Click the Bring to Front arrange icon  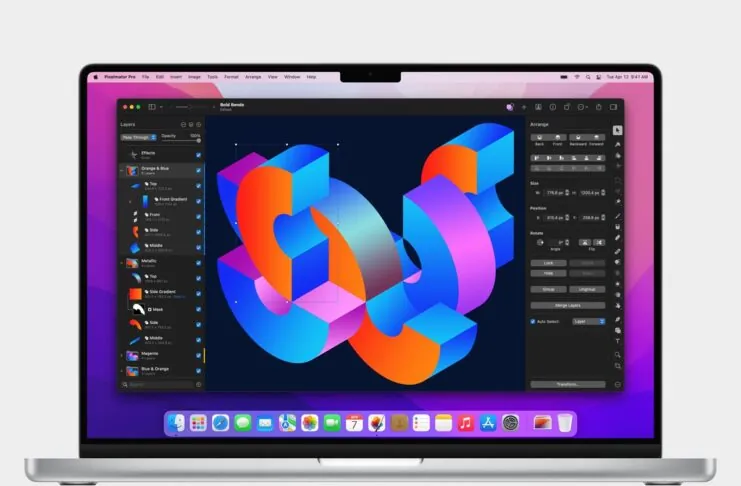coord(558,138)
